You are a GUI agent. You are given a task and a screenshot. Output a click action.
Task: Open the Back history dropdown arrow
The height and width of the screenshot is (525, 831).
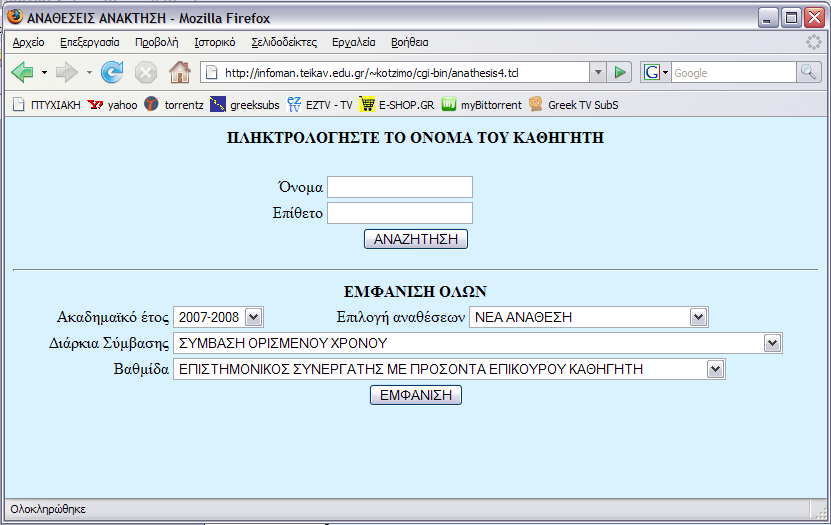[45, 73]
